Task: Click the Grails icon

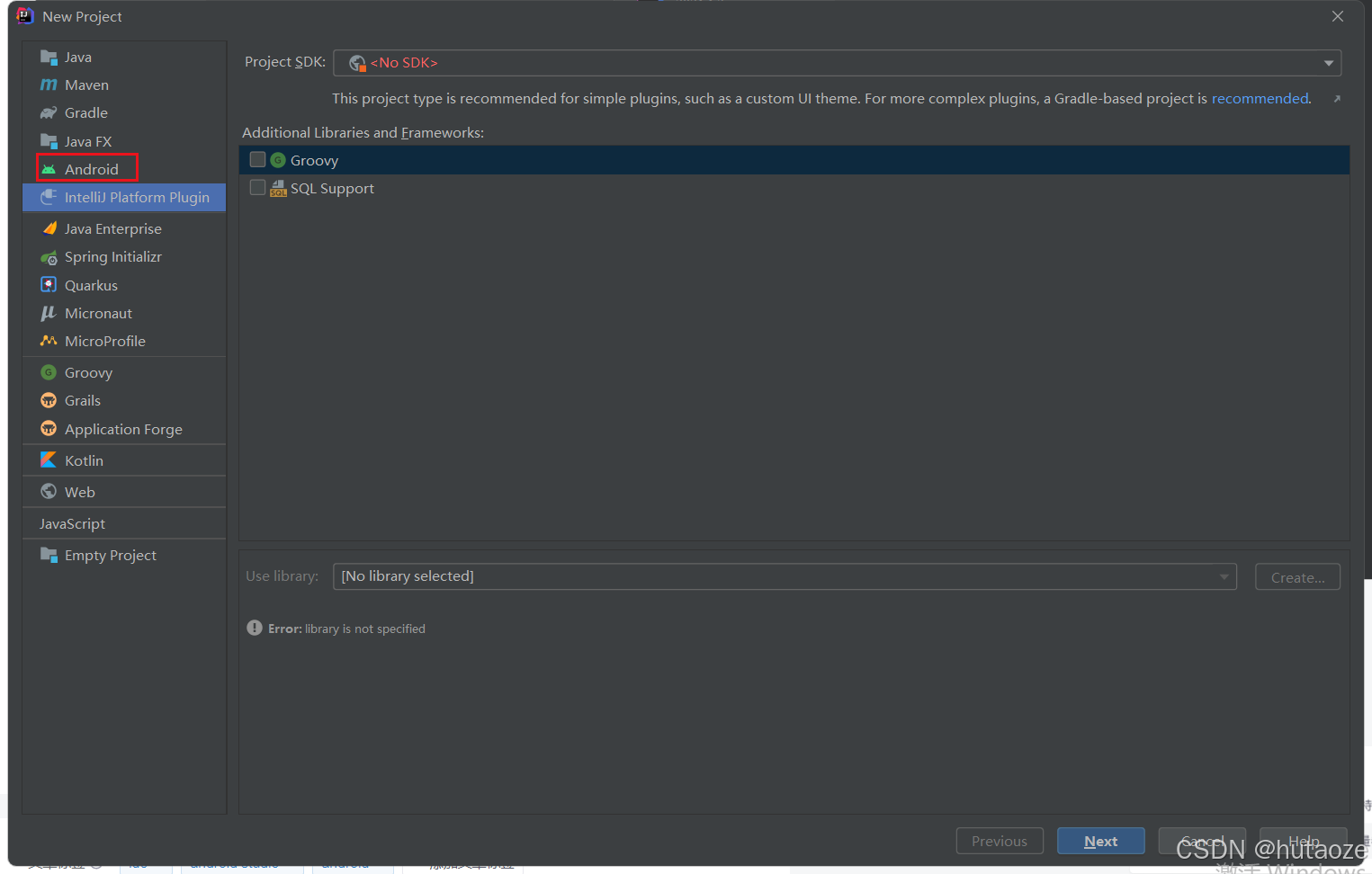Action: [x=49, y=400]
